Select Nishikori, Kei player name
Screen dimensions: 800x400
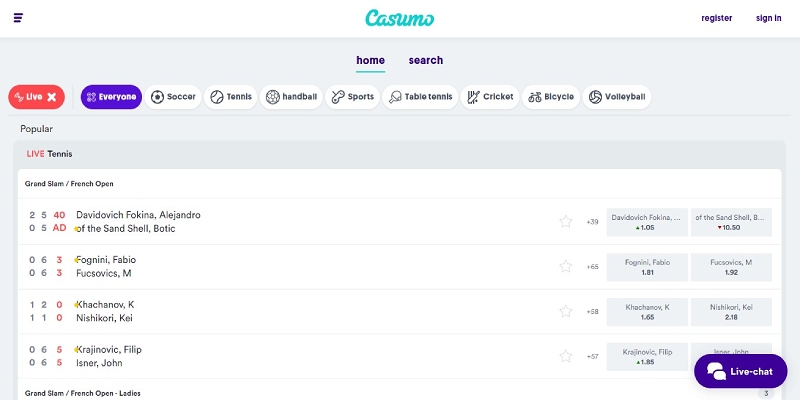coord(104,318)
